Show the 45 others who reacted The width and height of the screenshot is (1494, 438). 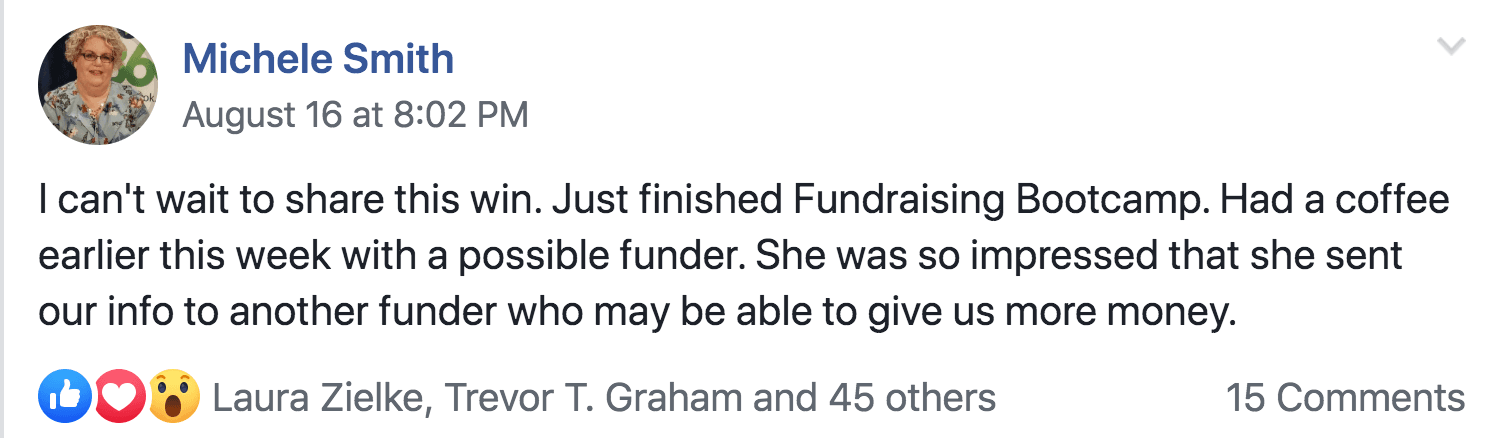(912, 398)
